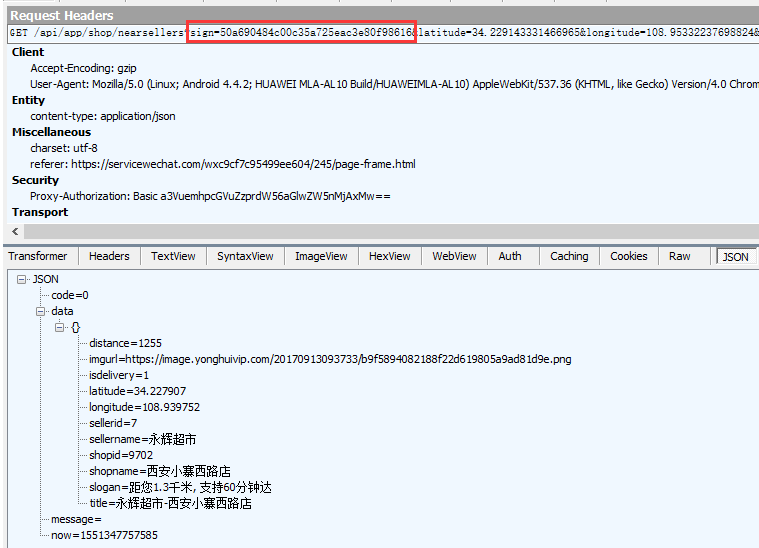Select the content-type: application/json header
The width and height of the screenshot is (759, 548).
(x=103, y=116)
